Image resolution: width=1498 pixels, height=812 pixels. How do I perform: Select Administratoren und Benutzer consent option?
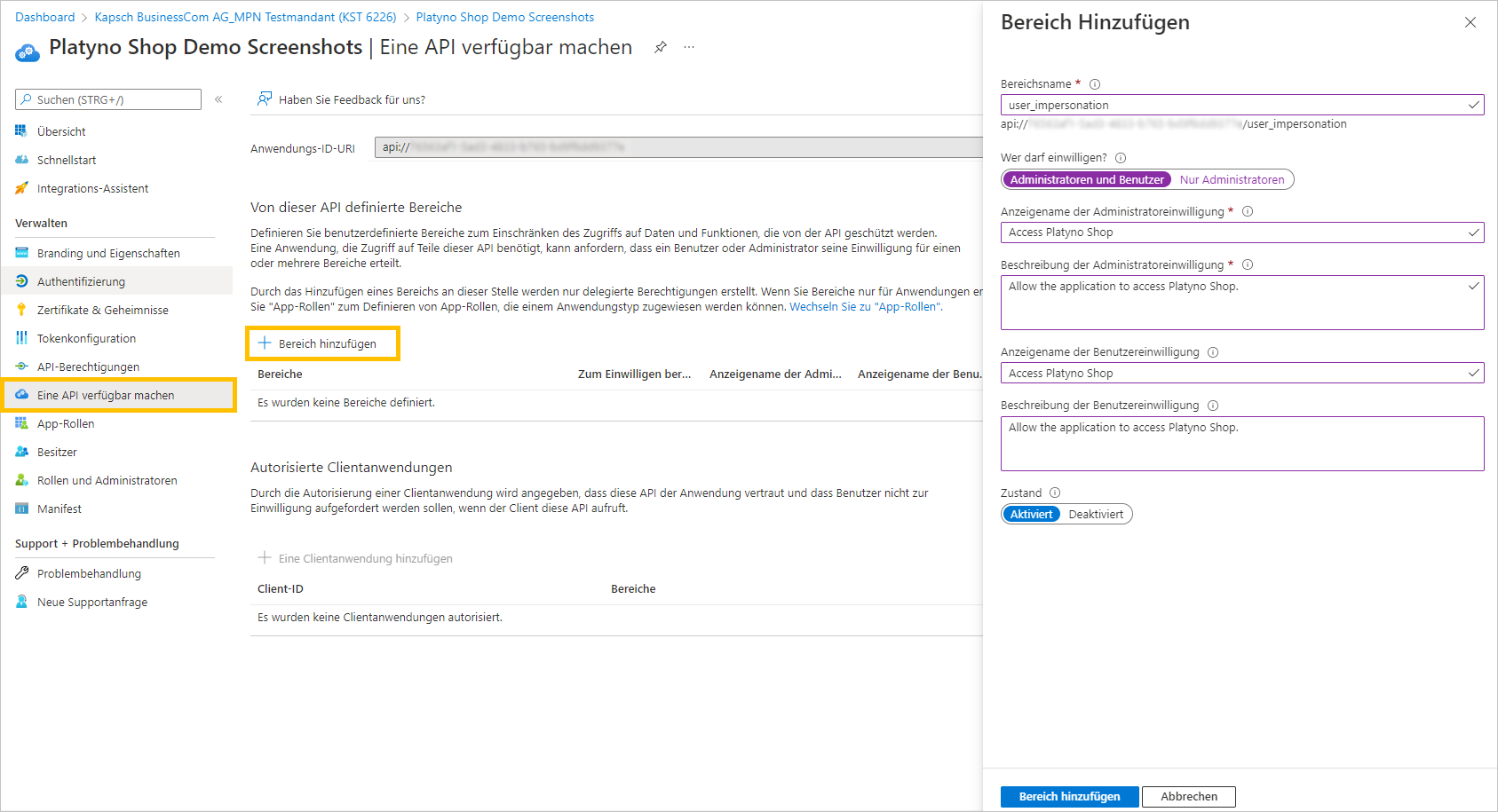tap(1087, 179)
